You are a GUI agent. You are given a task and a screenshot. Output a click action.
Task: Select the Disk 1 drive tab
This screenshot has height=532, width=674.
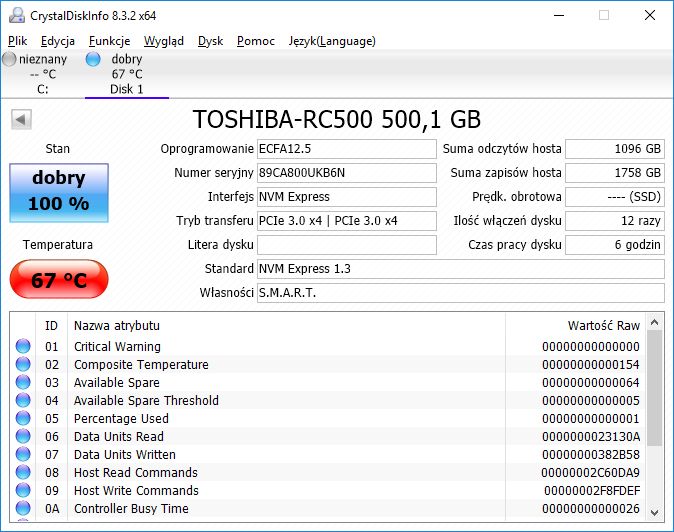click(x=126, y=74)
